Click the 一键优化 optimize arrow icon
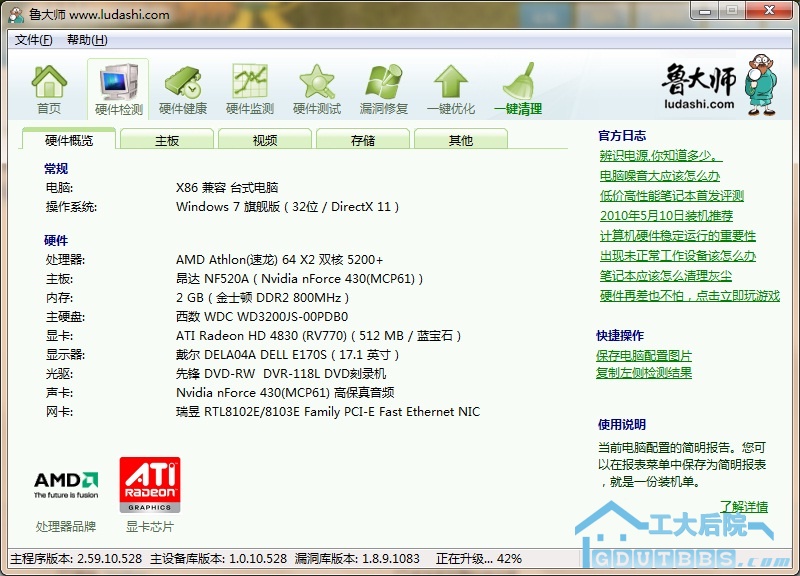 point(451,82)
